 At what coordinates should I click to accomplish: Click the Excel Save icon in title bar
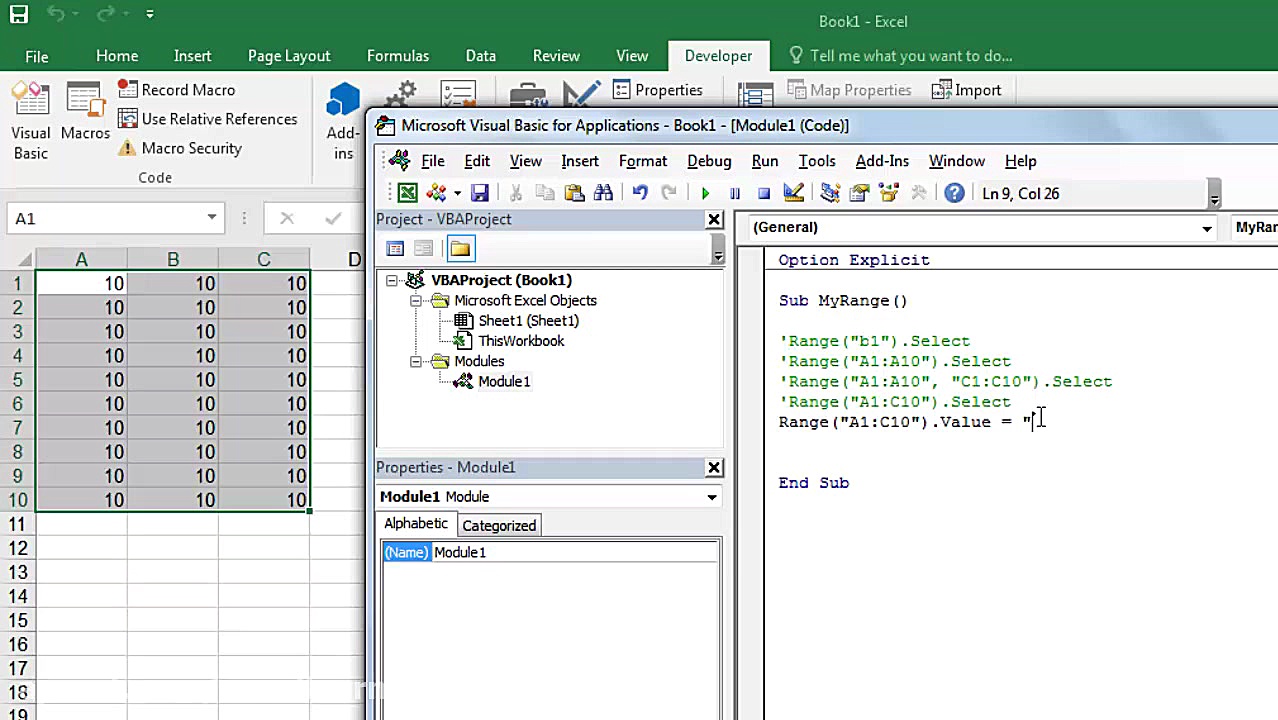click(18, 15)
